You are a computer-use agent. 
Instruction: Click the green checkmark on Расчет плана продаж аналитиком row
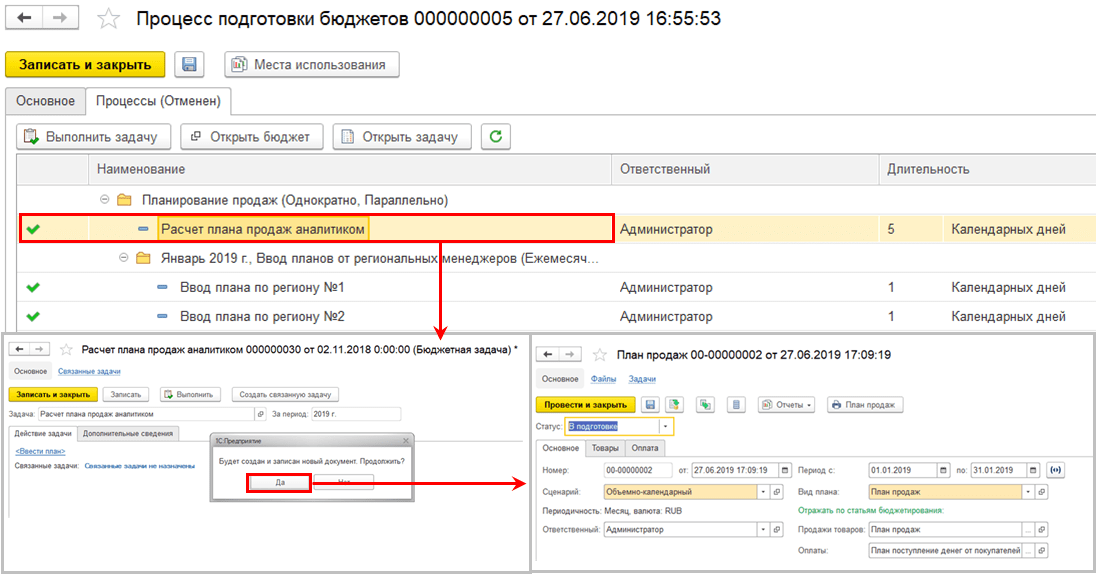coord(33,229)
